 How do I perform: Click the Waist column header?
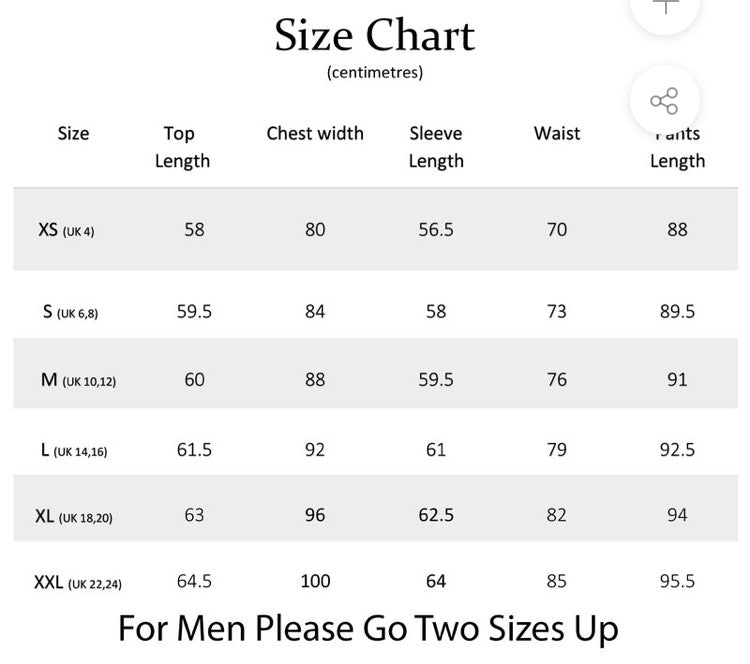pyautogui.click(x=557, y=133)
